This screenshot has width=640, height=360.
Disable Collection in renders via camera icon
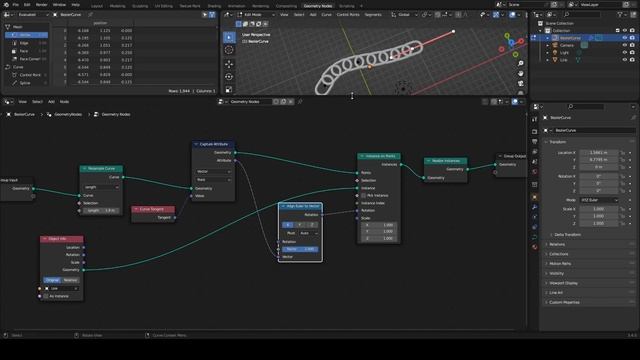[x=632, y=31]
